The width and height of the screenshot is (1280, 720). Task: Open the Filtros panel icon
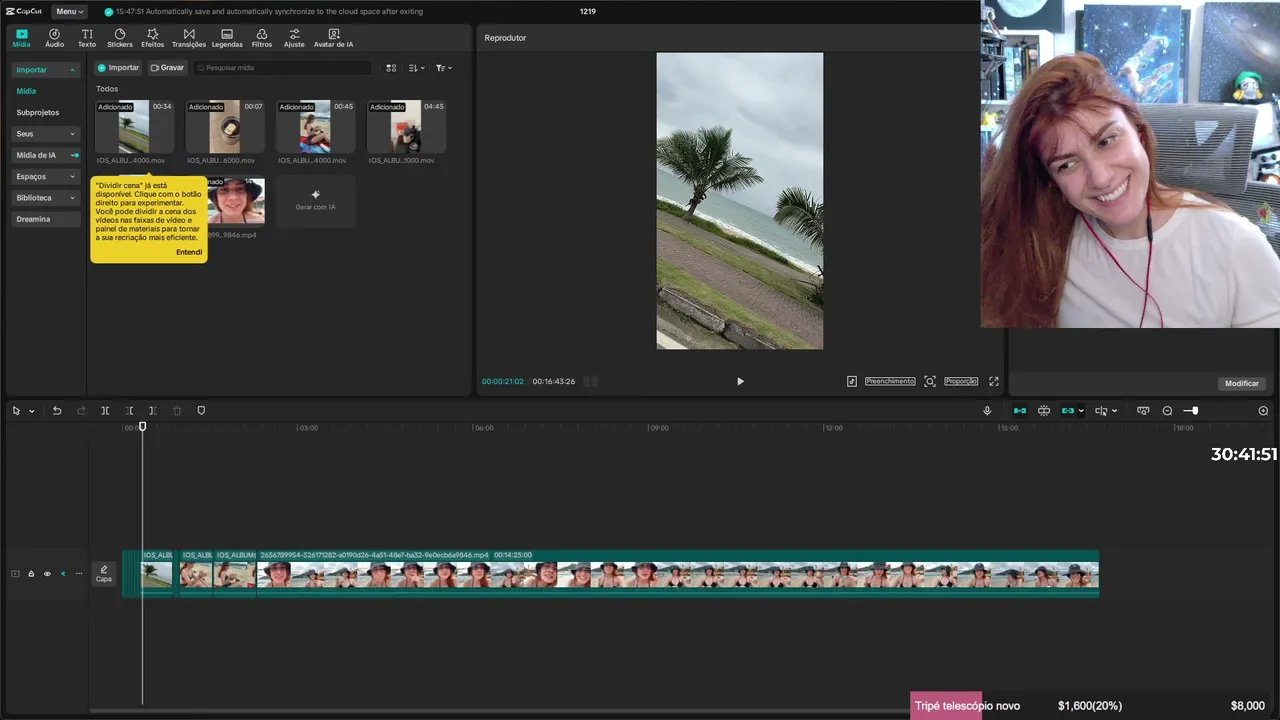pyautogui.click(x=262, y=38)
